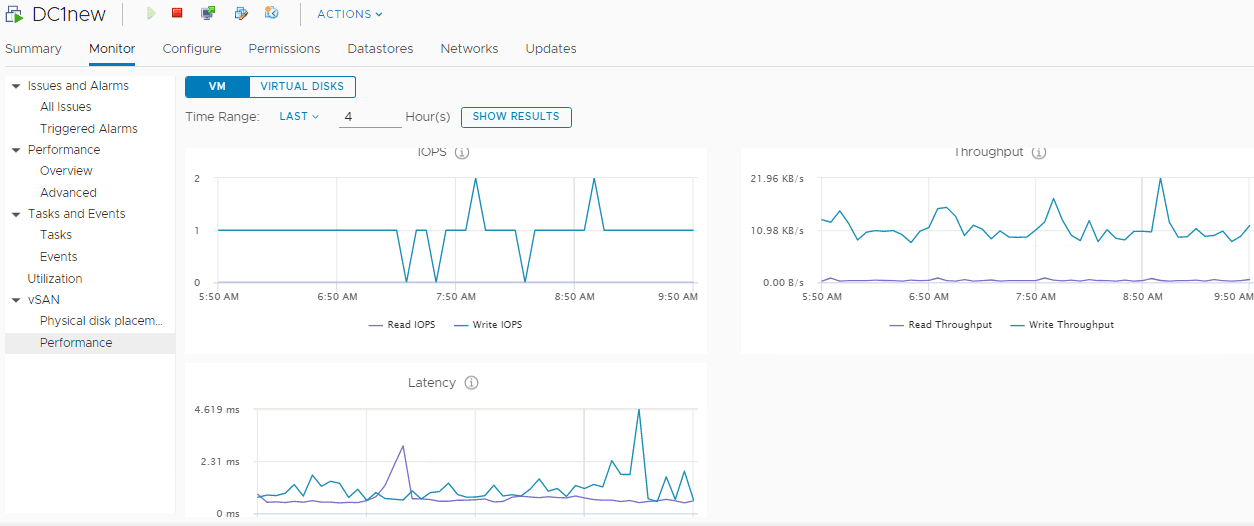This screenshot has height=526, width=1254.
Task: Open Triggered Alarms in sidebar
Action: tap(89, 129)
